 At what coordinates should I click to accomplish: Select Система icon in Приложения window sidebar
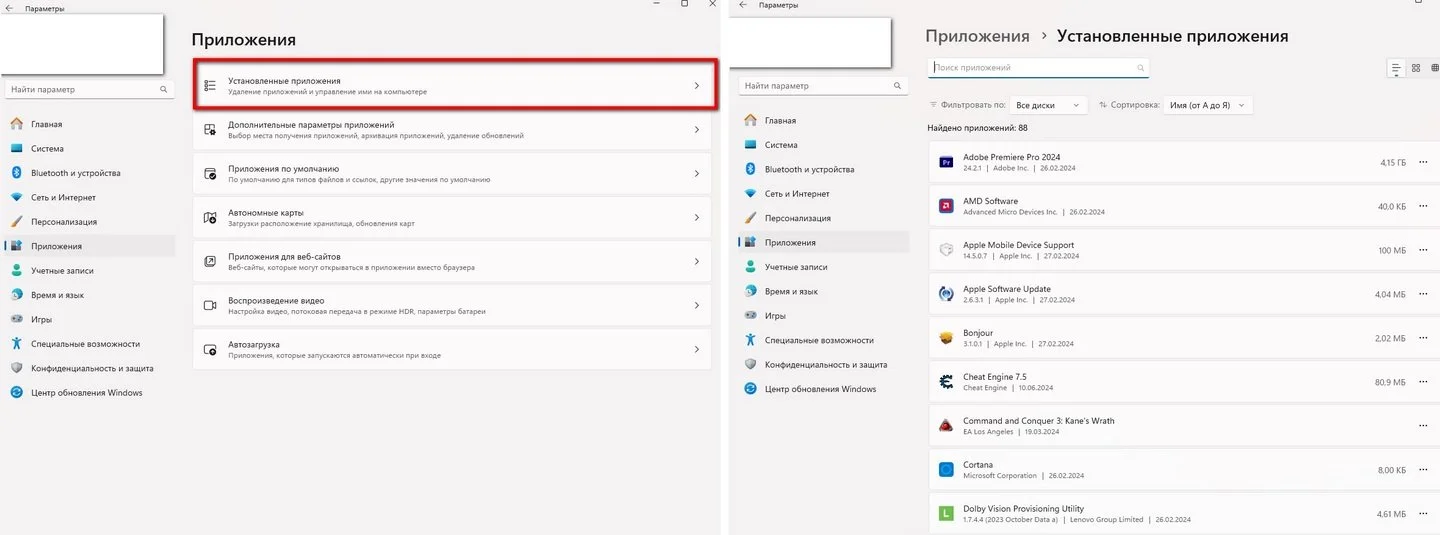[x=16, y=148]
